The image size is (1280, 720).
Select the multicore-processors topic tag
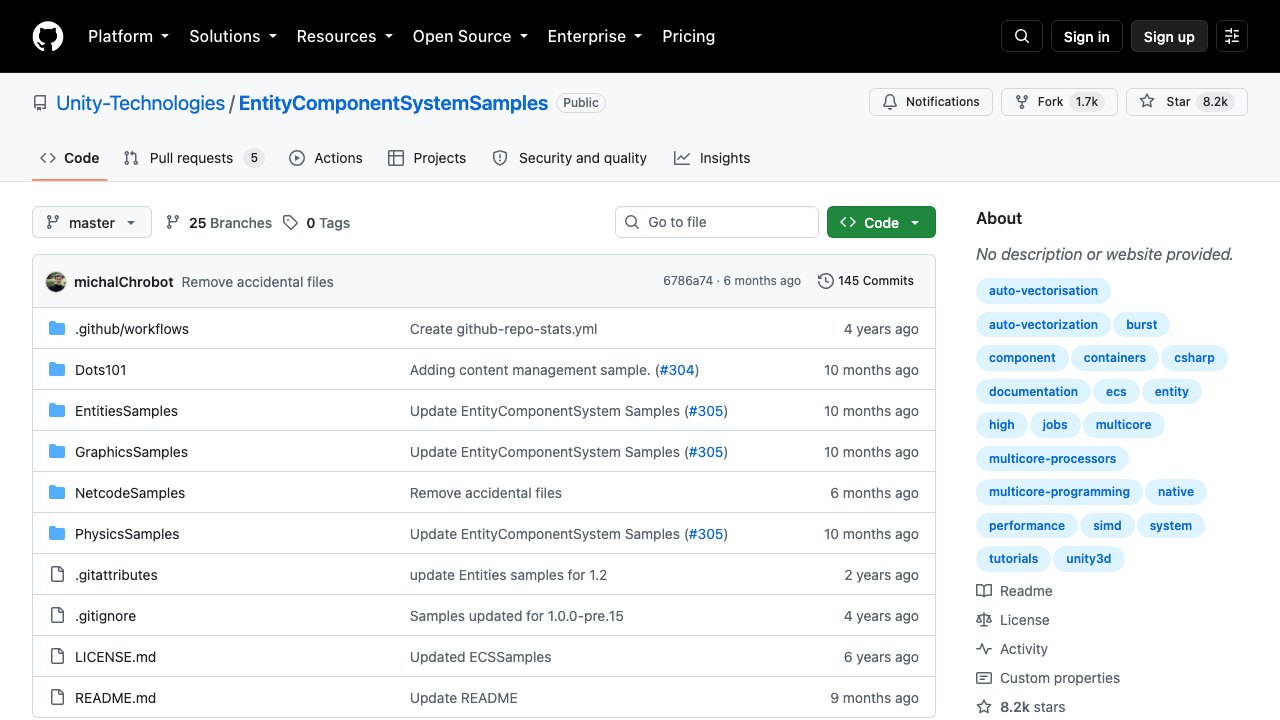(1052, 458)
